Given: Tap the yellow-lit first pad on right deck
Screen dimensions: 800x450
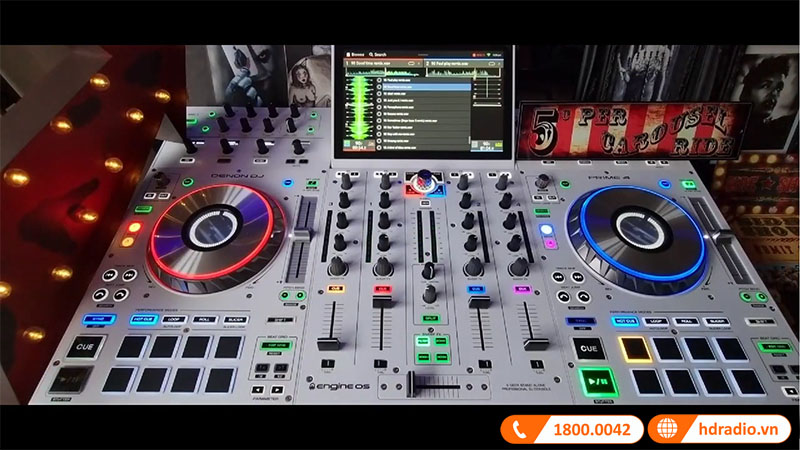Looking at the screenshot, I should 635,349.
